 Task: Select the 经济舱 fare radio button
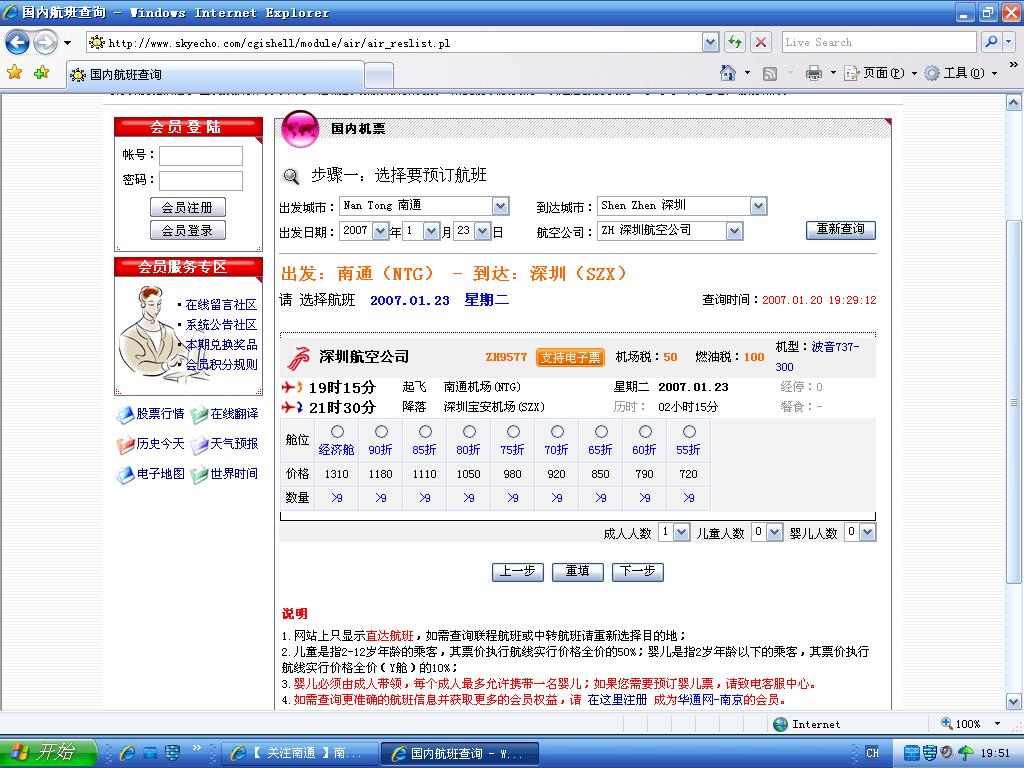pyautogui.click(x=337, y=432)
